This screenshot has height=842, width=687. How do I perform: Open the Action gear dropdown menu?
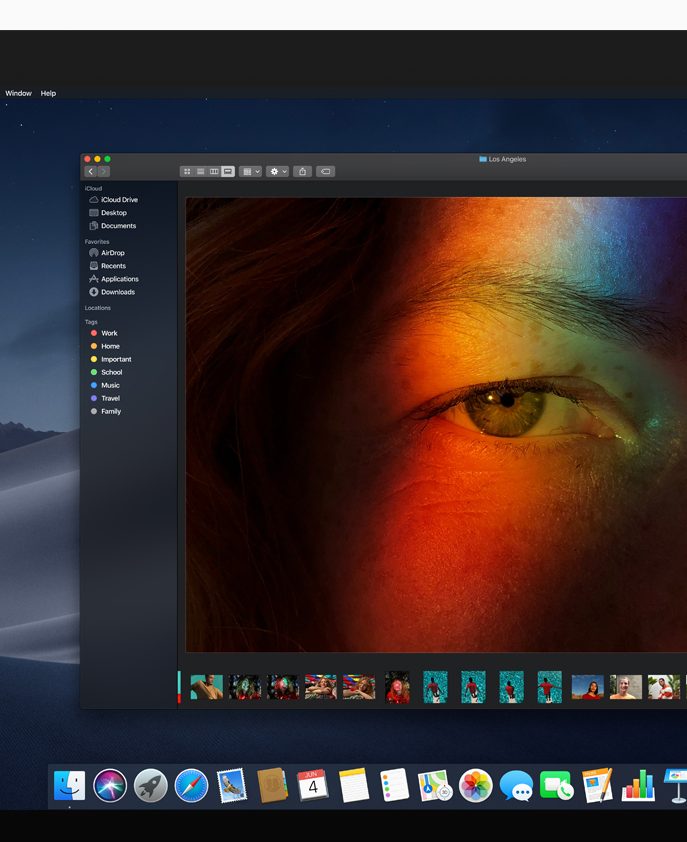277,172
